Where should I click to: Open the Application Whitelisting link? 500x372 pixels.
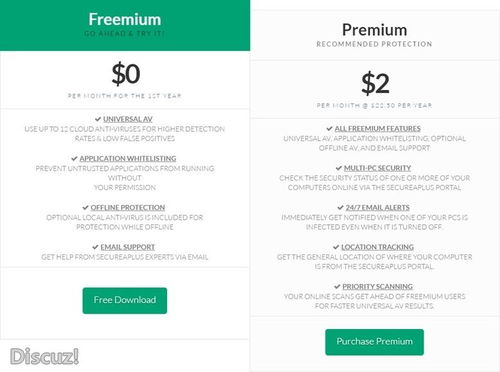128,158
